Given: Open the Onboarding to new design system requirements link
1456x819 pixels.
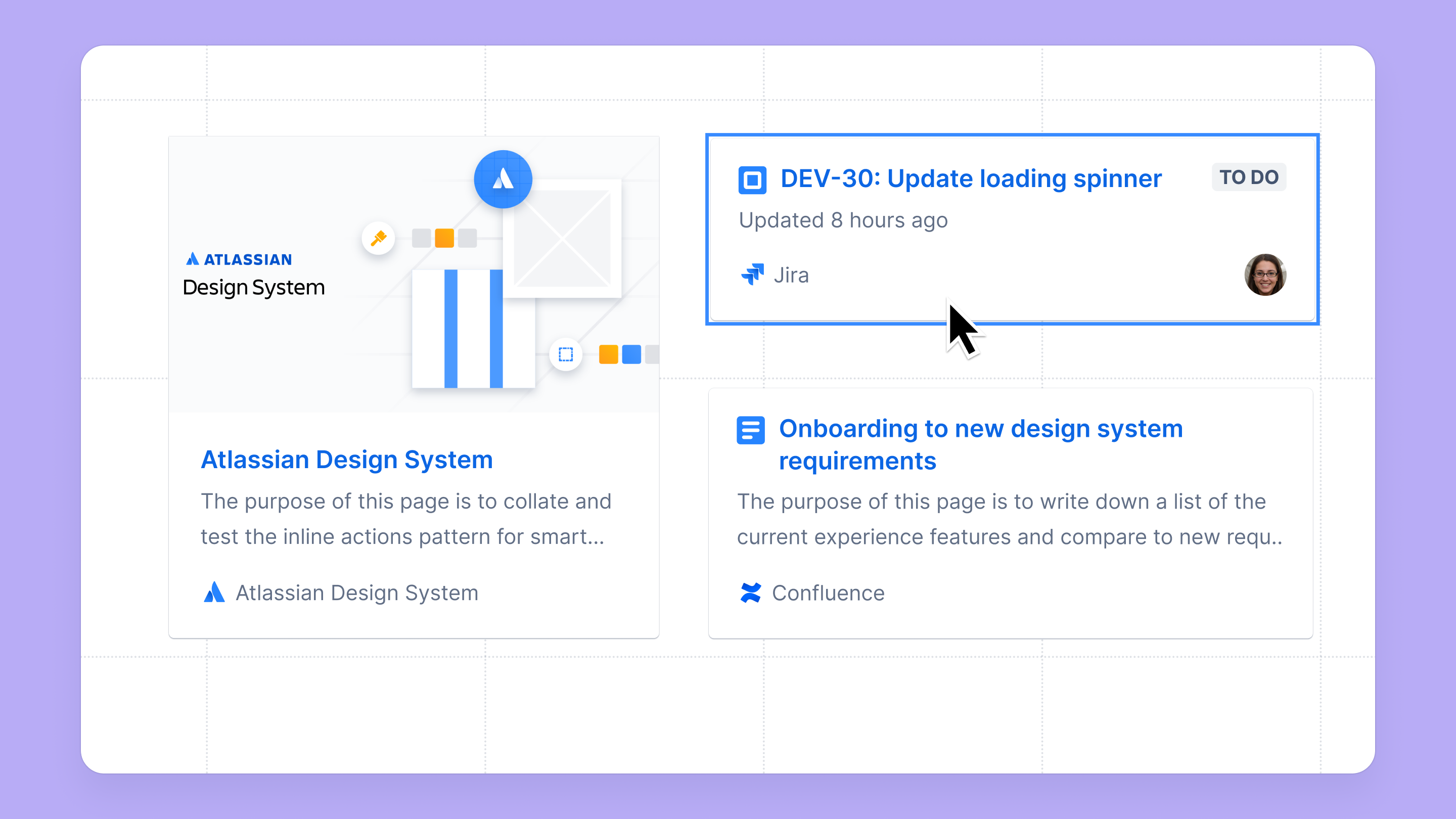Looking at the screenshot, I should [980, 444].
